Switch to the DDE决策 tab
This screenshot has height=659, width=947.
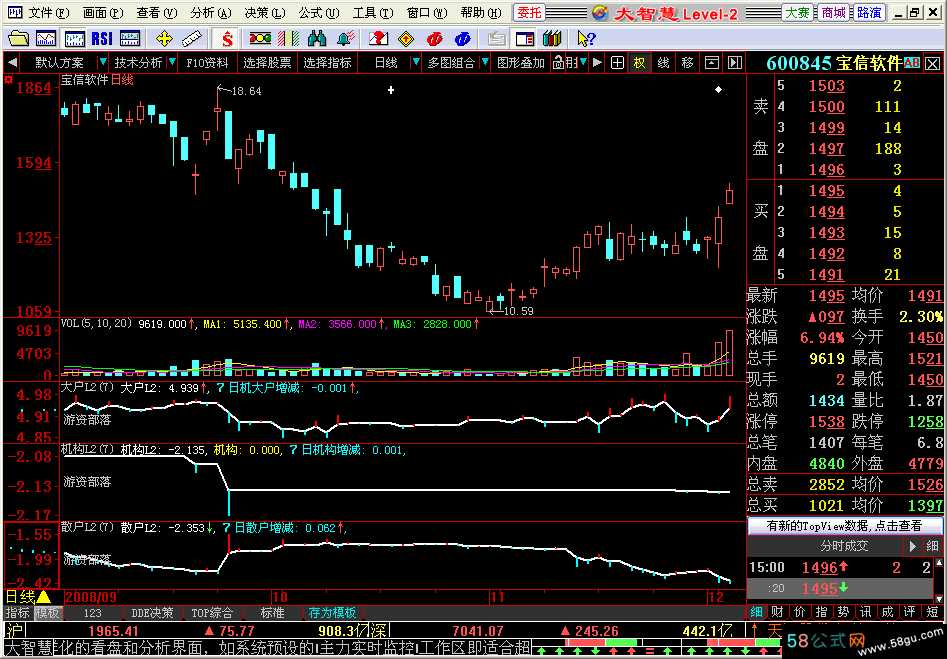[152, 612]
